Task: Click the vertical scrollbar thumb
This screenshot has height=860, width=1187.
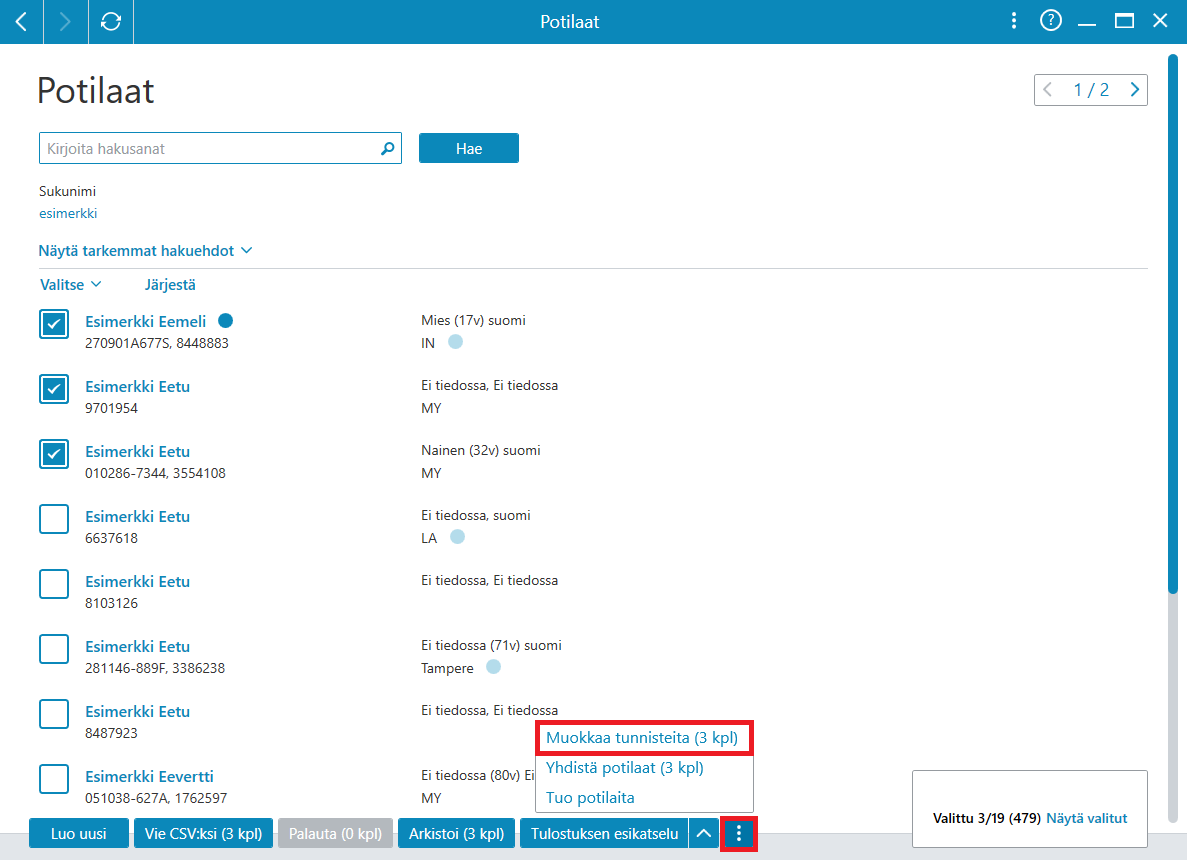Action: pyautogui.click(x=1173, y=323)
